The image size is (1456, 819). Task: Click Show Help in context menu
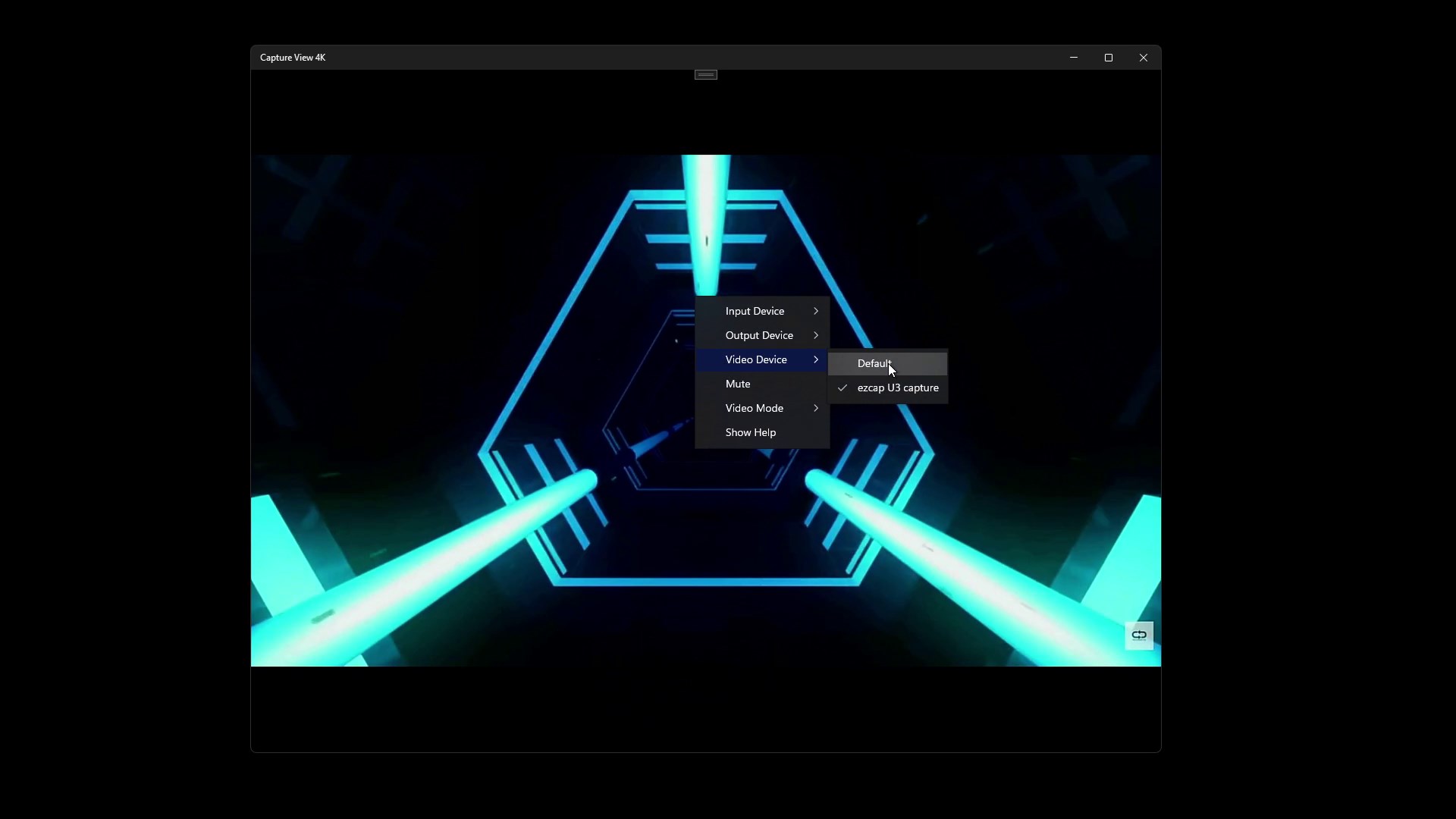pyautogui.click(x=750, y=433)
